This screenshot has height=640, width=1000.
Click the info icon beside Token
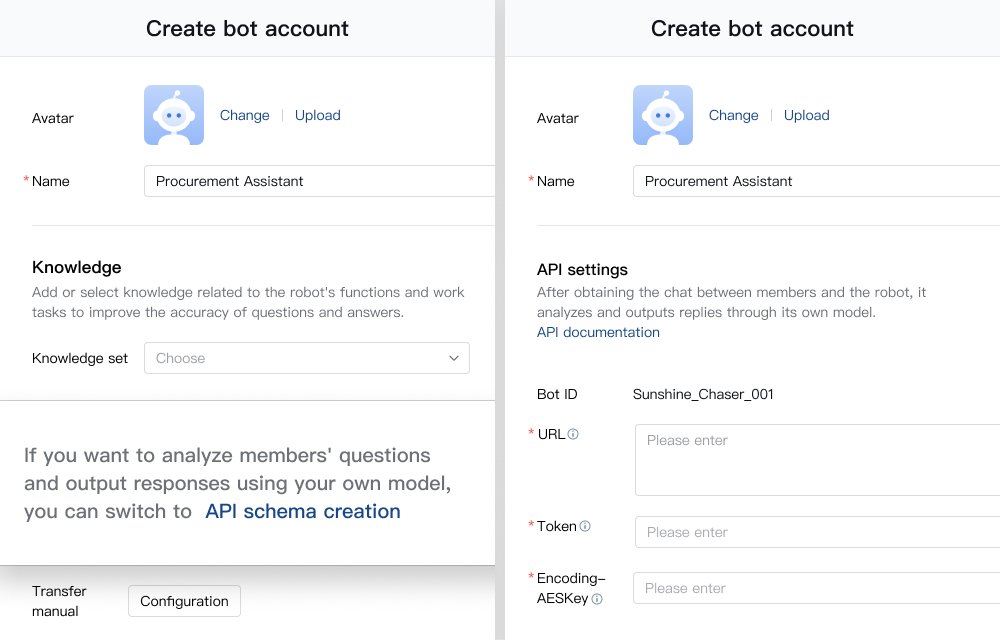point(585,526)
